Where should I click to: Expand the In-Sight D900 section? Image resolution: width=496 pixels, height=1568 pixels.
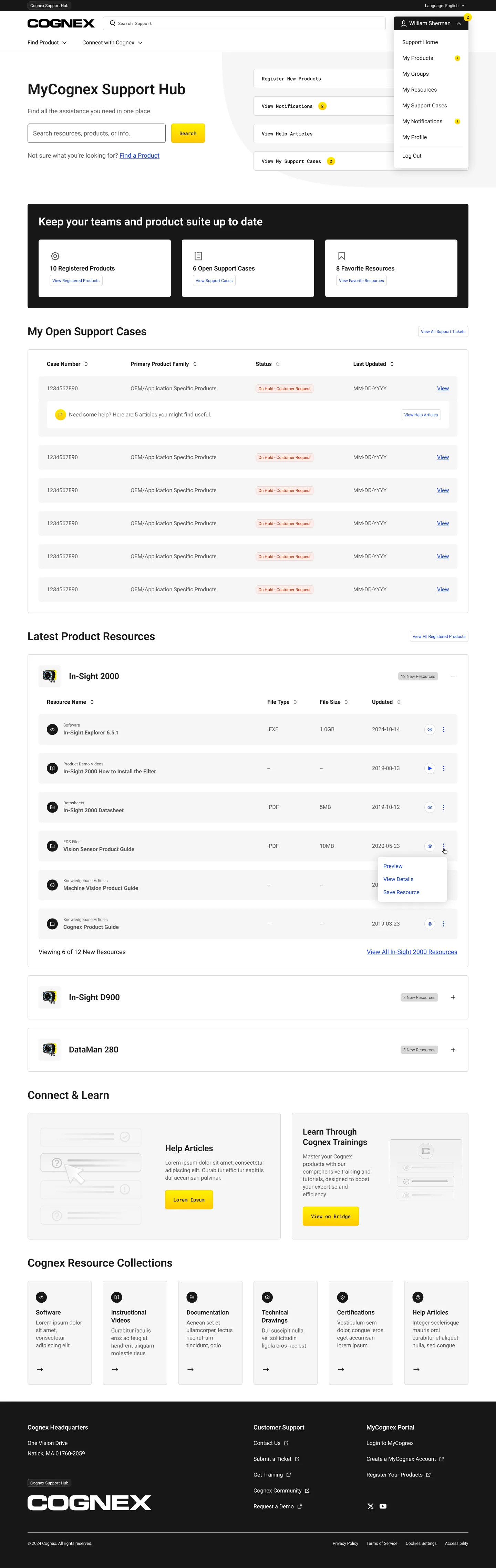point(453,997)
